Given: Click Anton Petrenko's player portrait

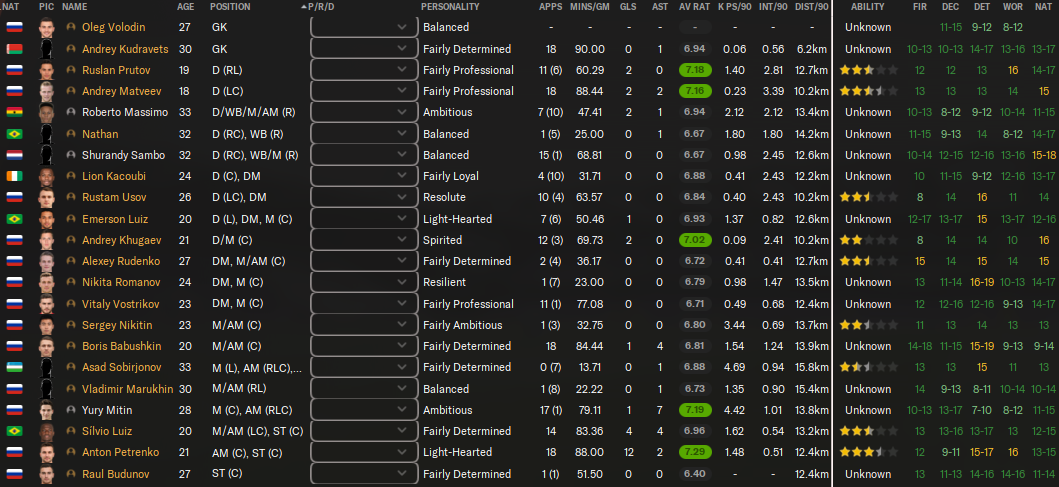Looking at the screenshot, I should 46,453.
